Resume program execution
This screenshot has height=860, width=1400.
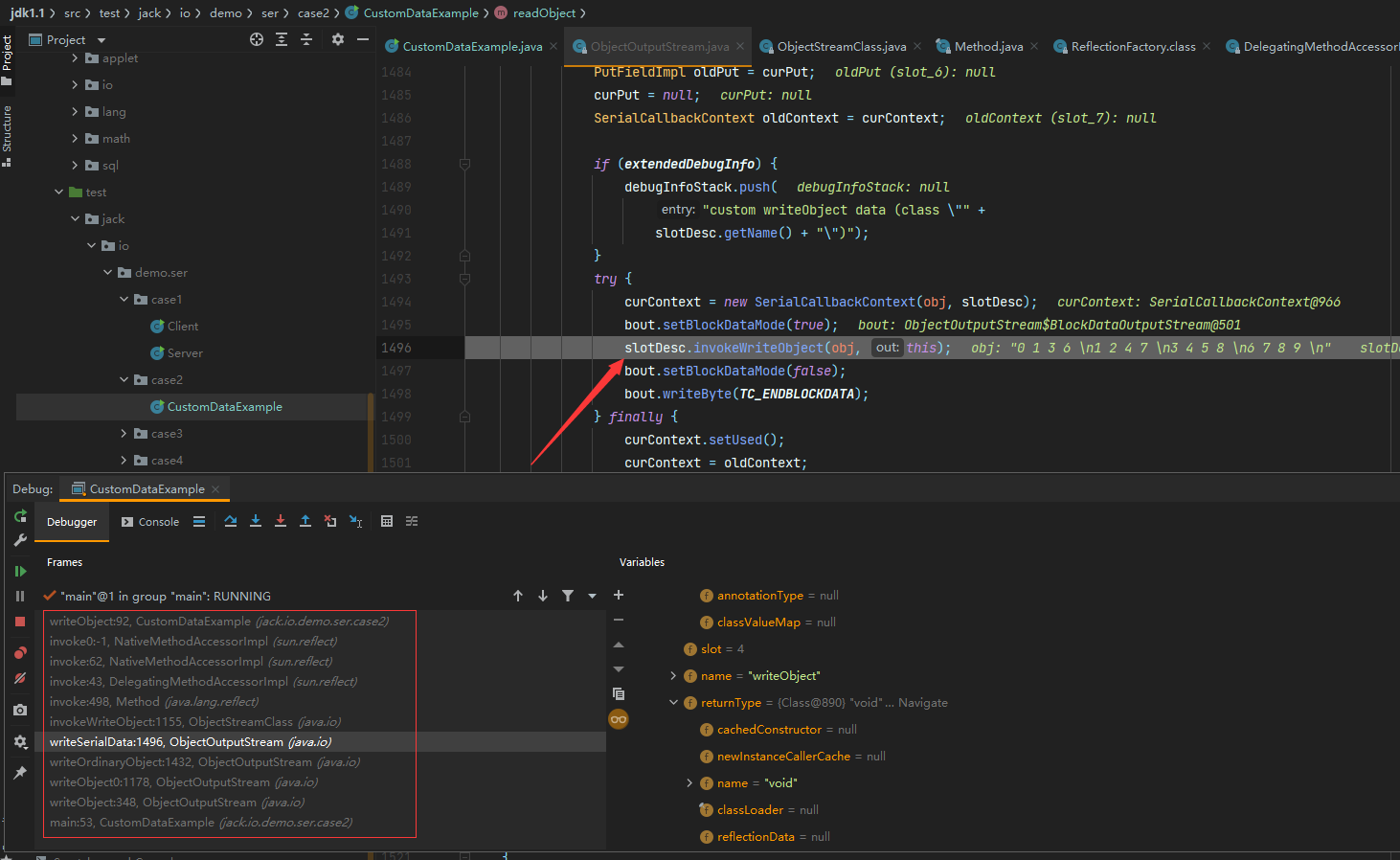coord(20,571)
